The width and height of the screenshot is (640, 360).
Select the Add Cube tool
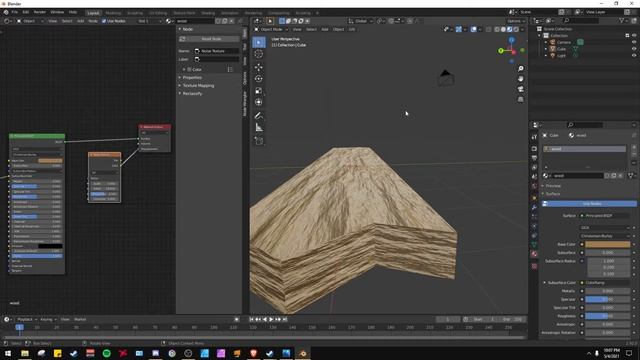click(259, 141)
